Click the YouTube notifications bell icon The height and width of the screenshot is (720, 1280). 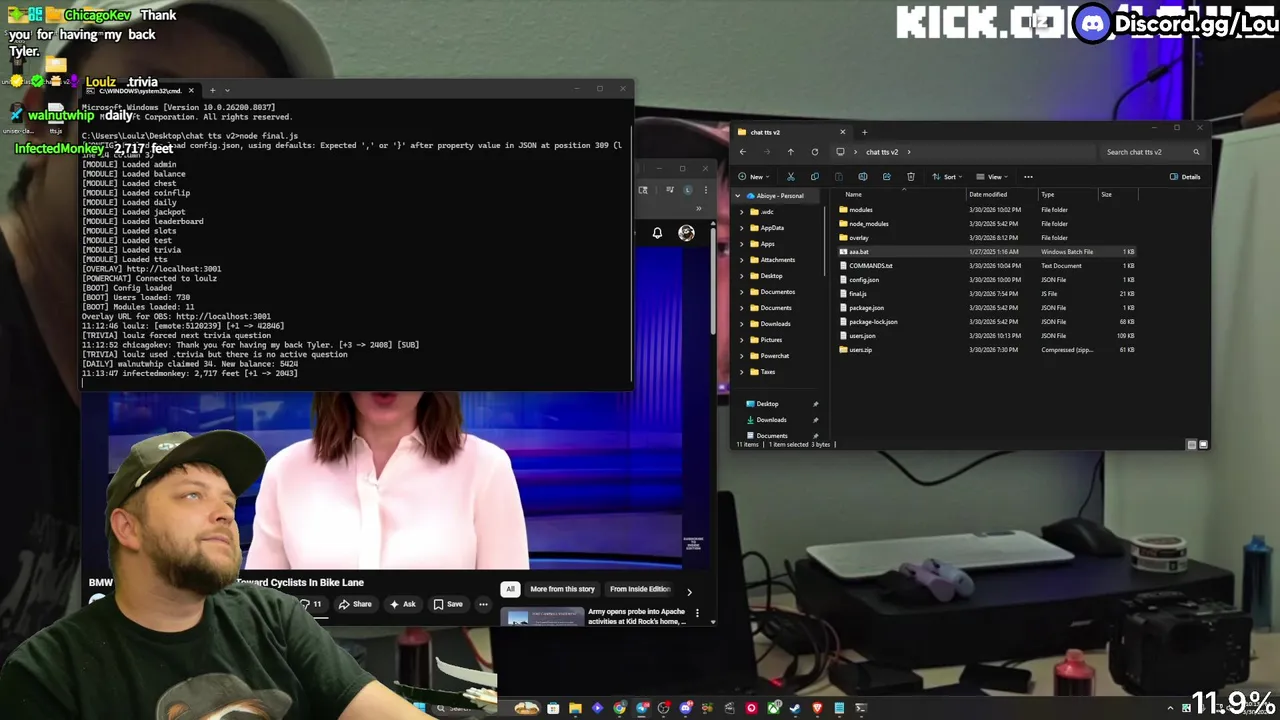coord(657,233)
